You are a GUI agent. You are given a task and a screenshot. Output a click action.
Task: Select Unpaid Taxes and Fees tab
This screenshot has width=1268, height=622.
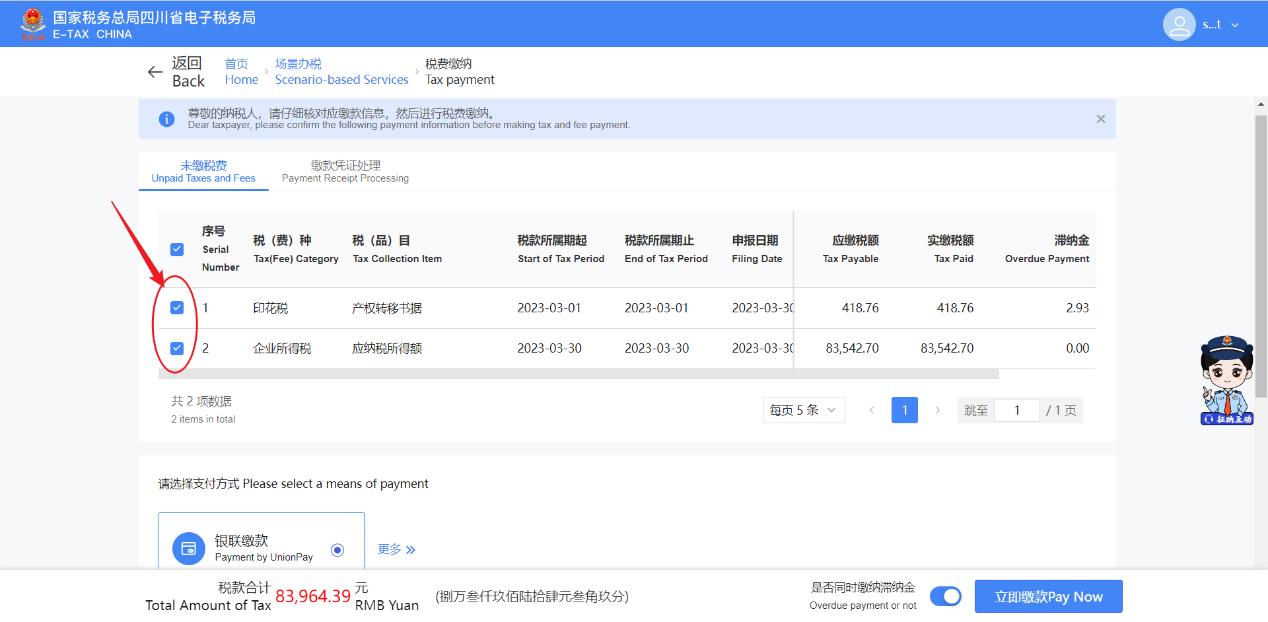pyautogui.click(x=203, y=171)
